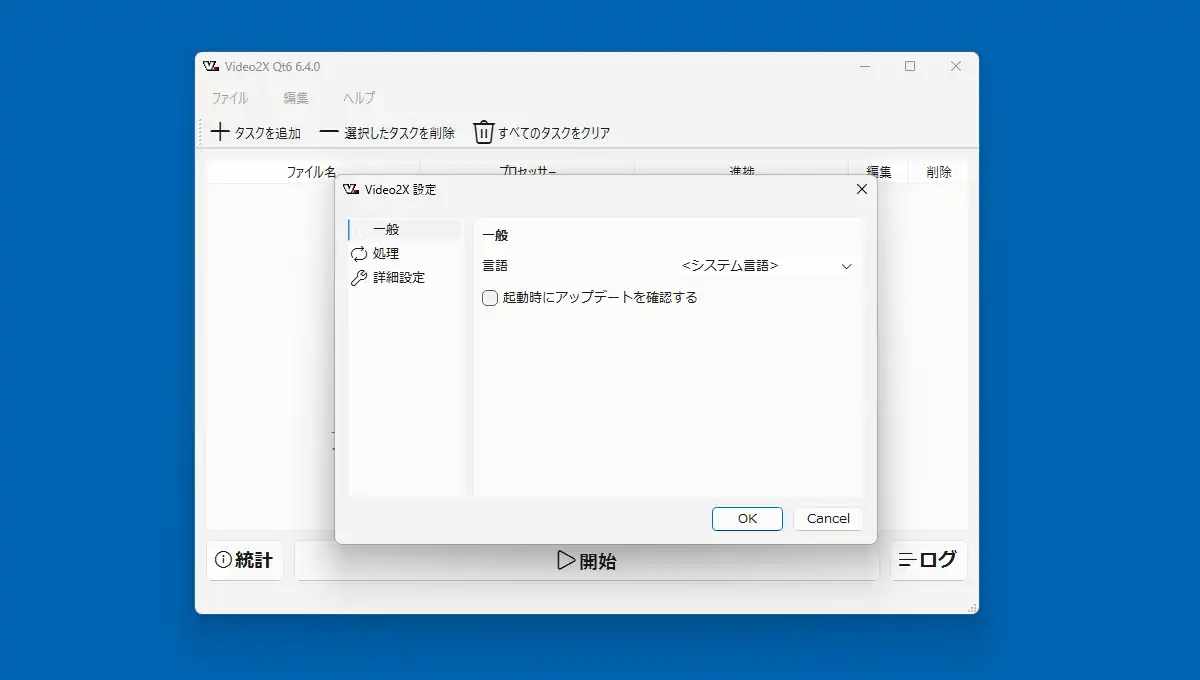Click the wrench icon beside 詳細設定
Image resolution: width=1200 pixels, height=680 pixels.
359,278
